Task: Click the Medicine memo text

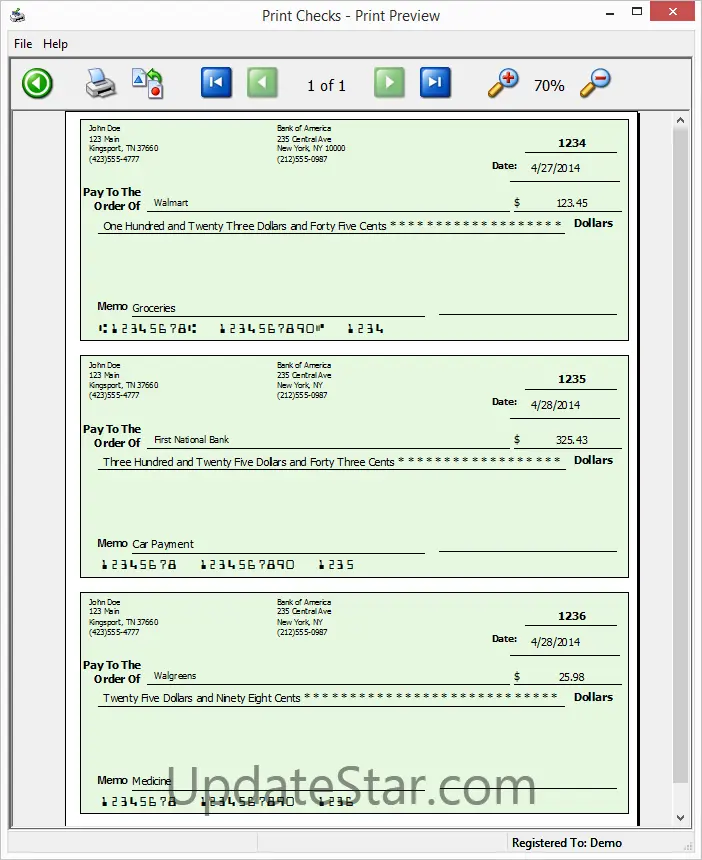Action: click(152, 780)
